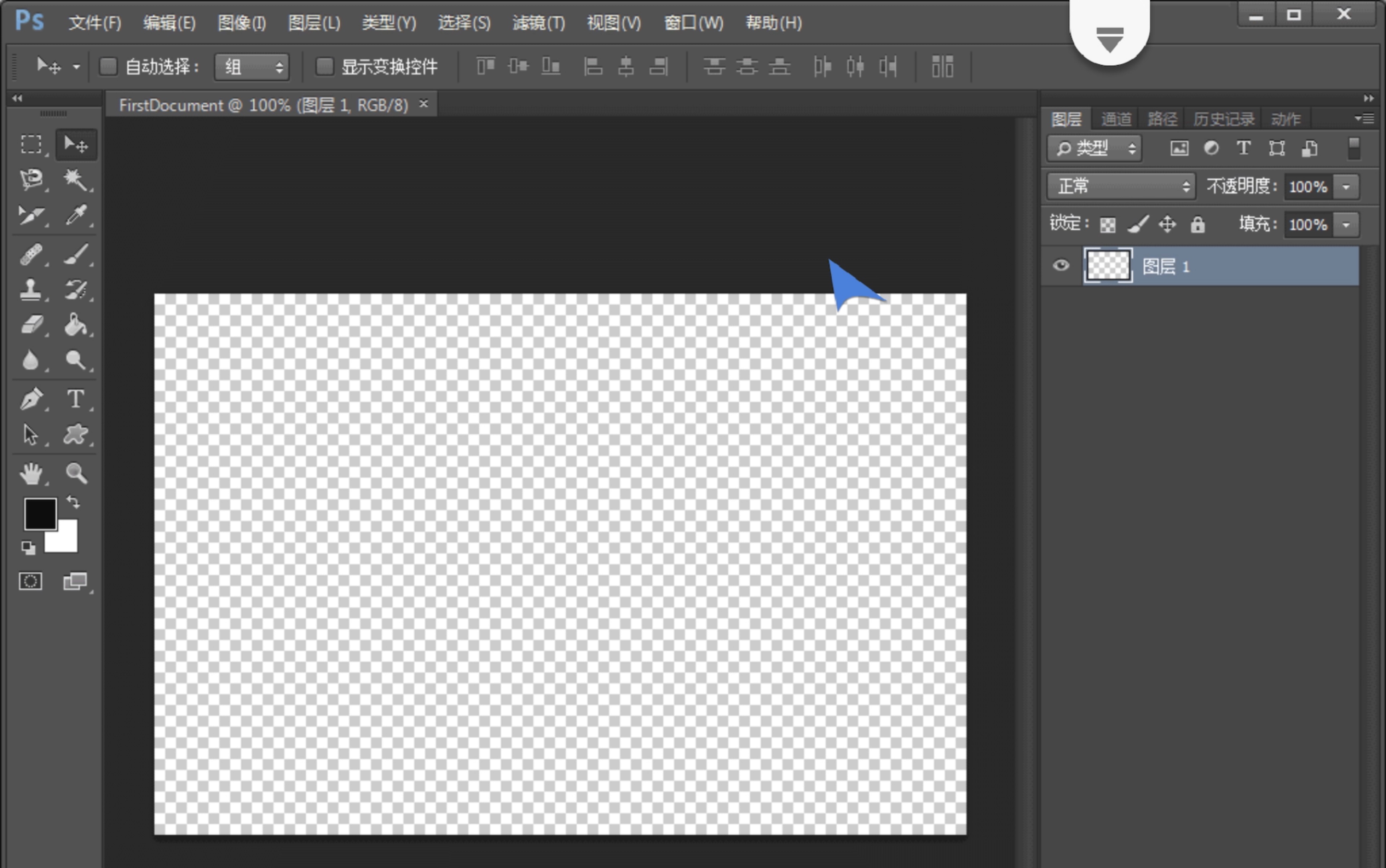Open the 组 auto-select dropdown
This screenshot has height=868, width=1386.
click(251, 67)
